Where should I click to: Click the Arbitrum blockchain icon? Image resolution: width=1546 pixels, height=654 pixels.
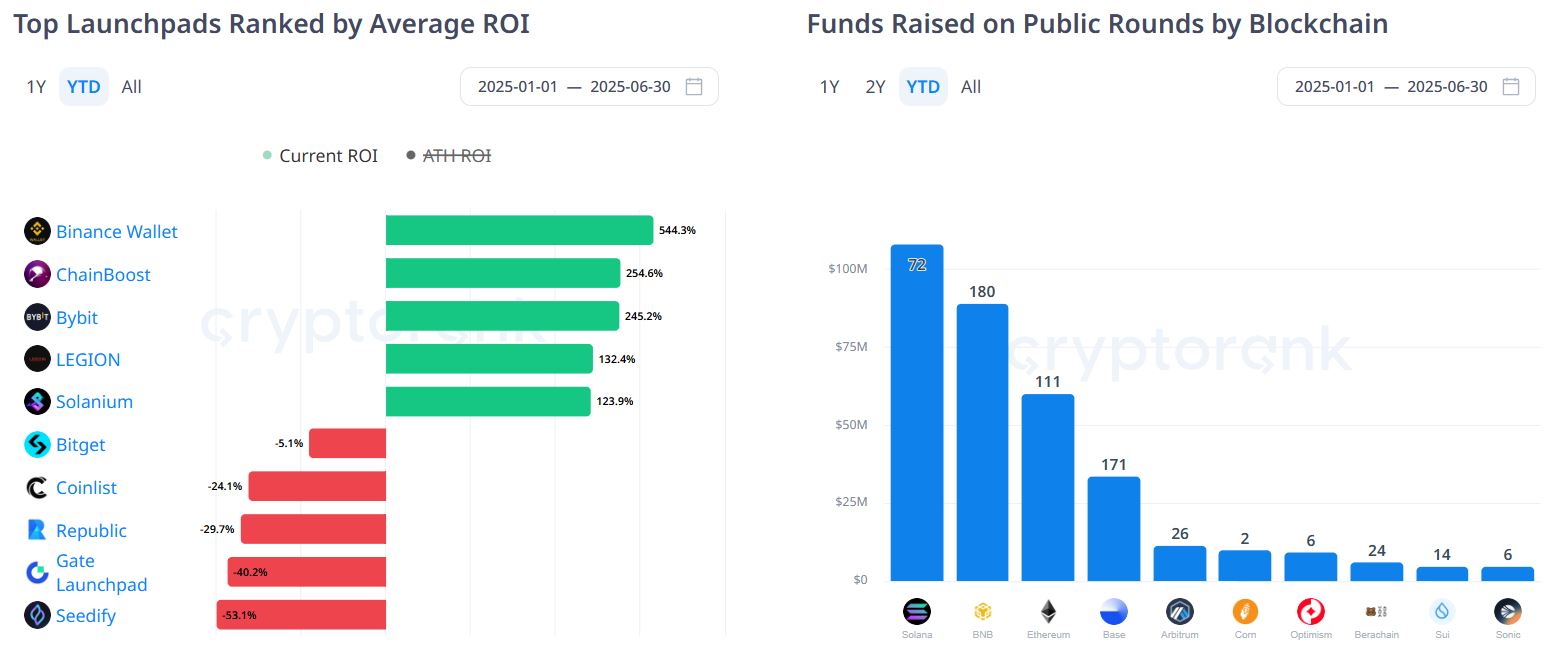pos(1179,611)
